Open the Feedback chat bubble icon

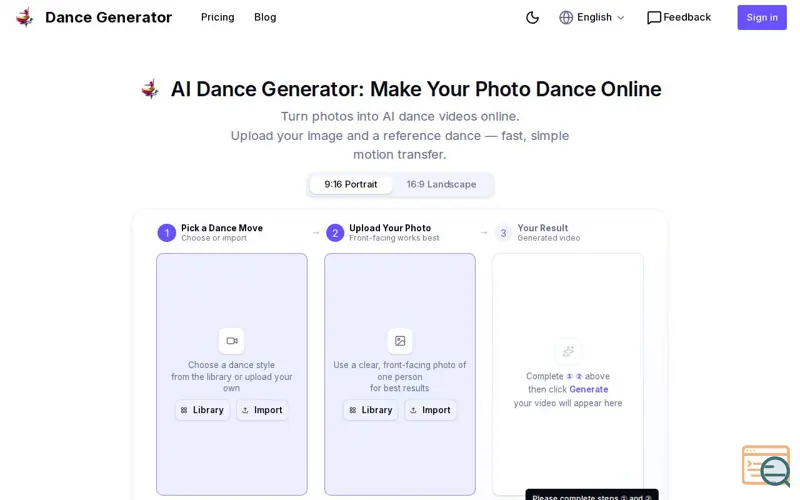click(654, 18)
